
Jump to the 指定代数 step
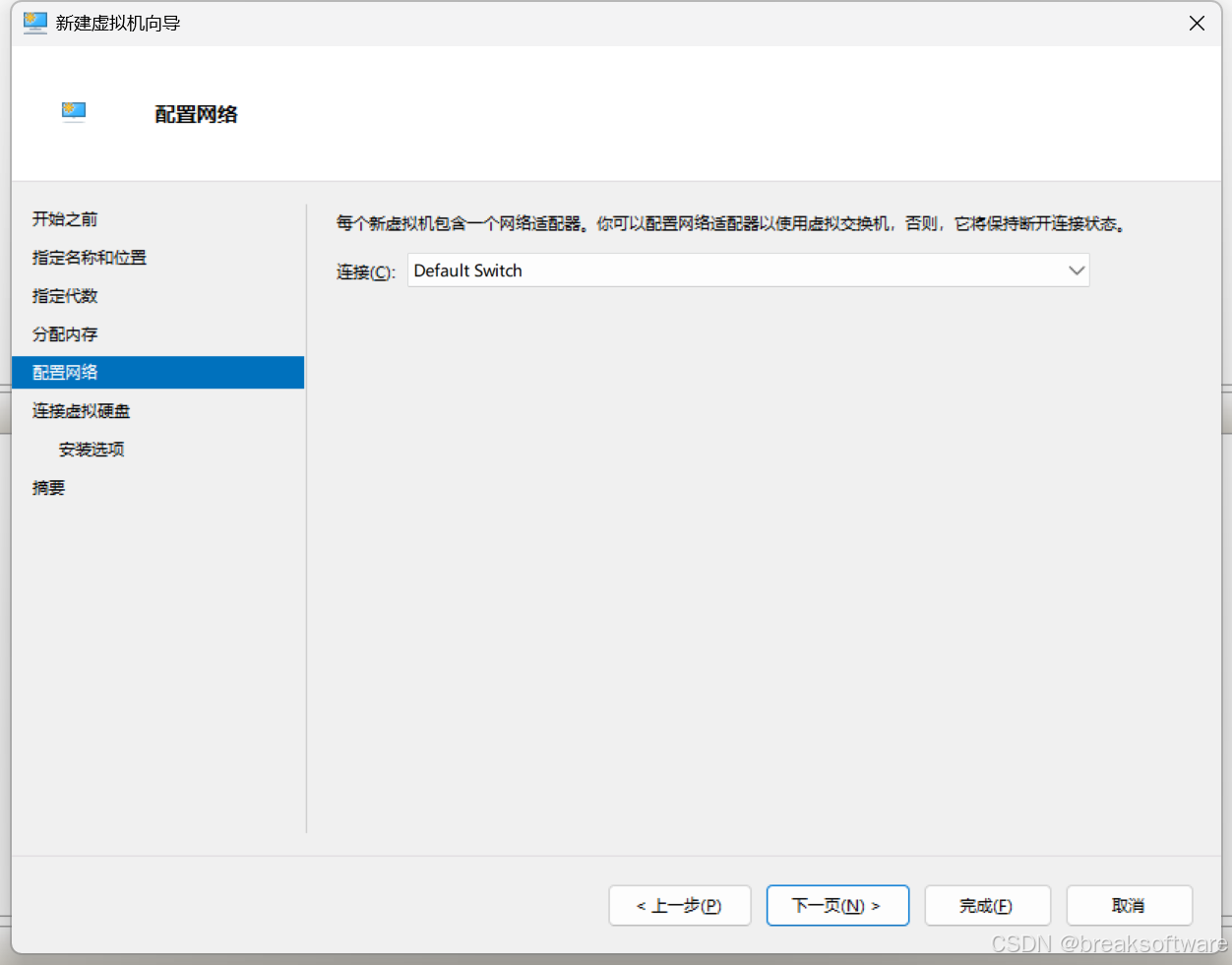(x=65, y=295)
